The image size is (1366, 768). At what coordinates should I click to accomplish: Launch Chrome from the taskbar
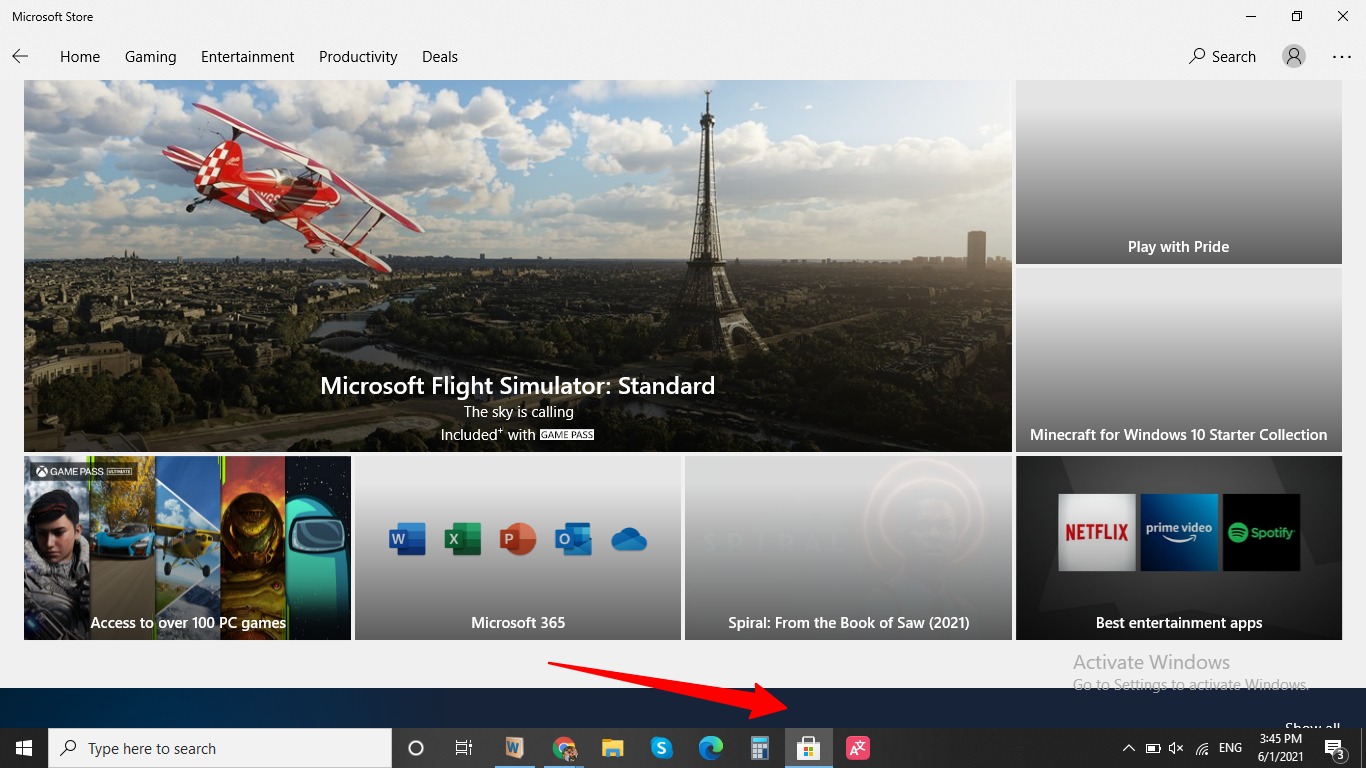pos(565,748)
